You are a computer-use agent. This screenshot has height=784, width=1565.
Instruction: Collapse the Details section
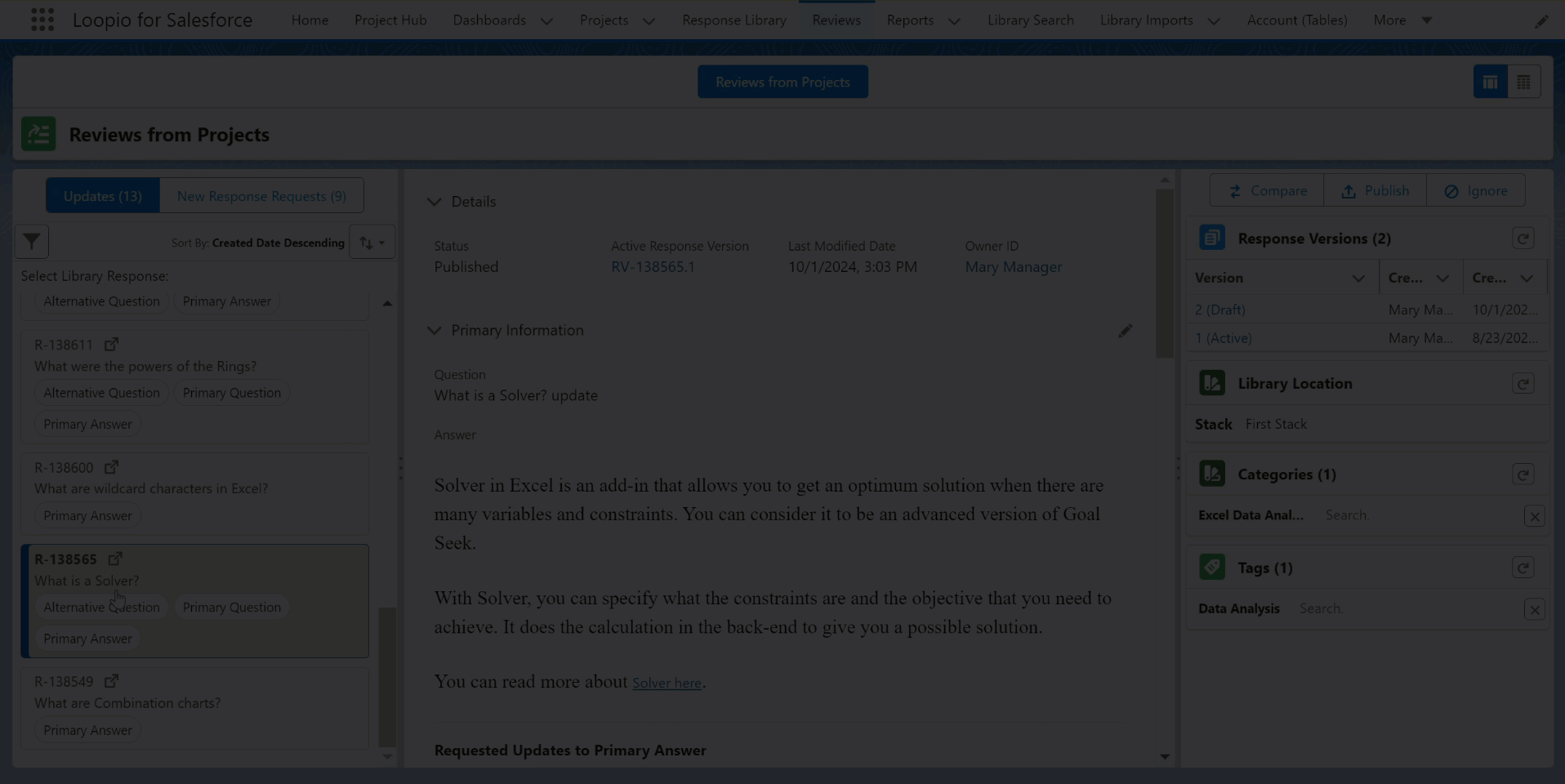(x=434, y=202)
